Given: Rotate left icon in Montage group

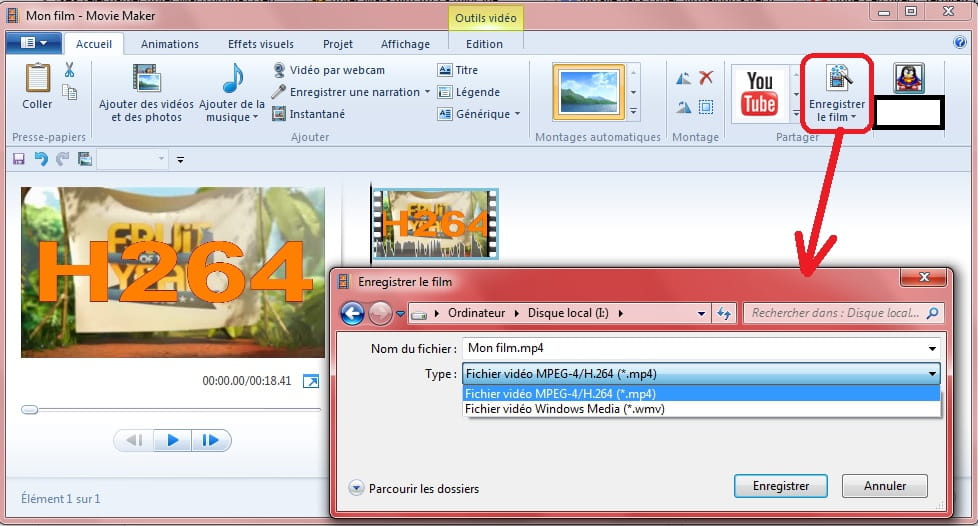Looking at the screenshot, I should pyautogui.click(x=684, y=78).
